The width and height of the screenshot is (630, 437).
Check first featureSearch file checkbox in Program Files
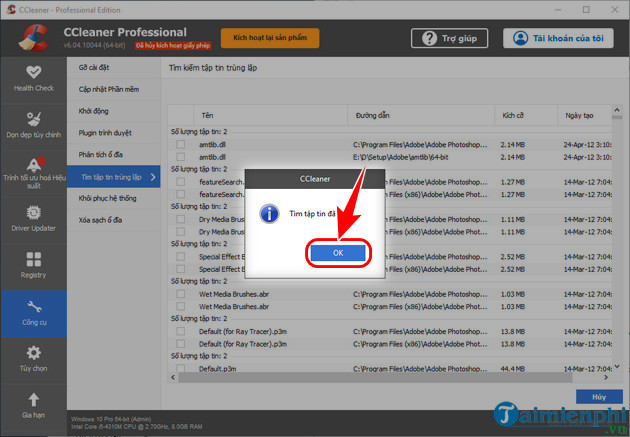pyautogui.click(x=180, y=182)
